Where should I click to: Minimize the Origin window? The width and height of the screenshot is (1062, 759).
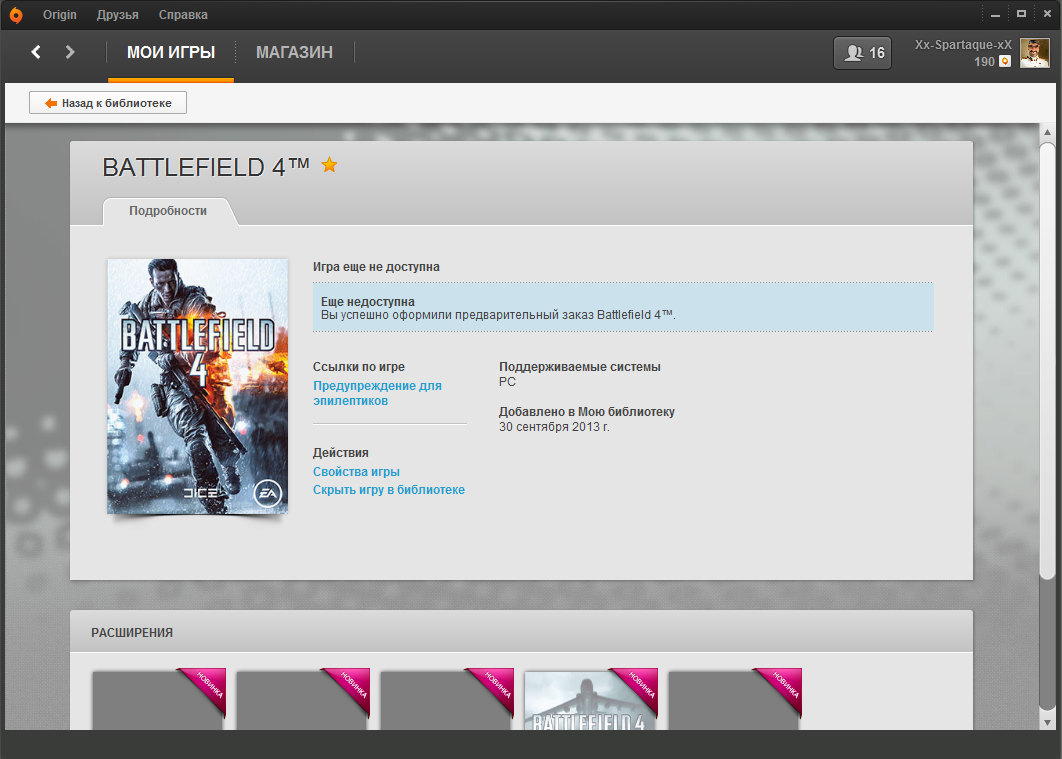[995, 14]
